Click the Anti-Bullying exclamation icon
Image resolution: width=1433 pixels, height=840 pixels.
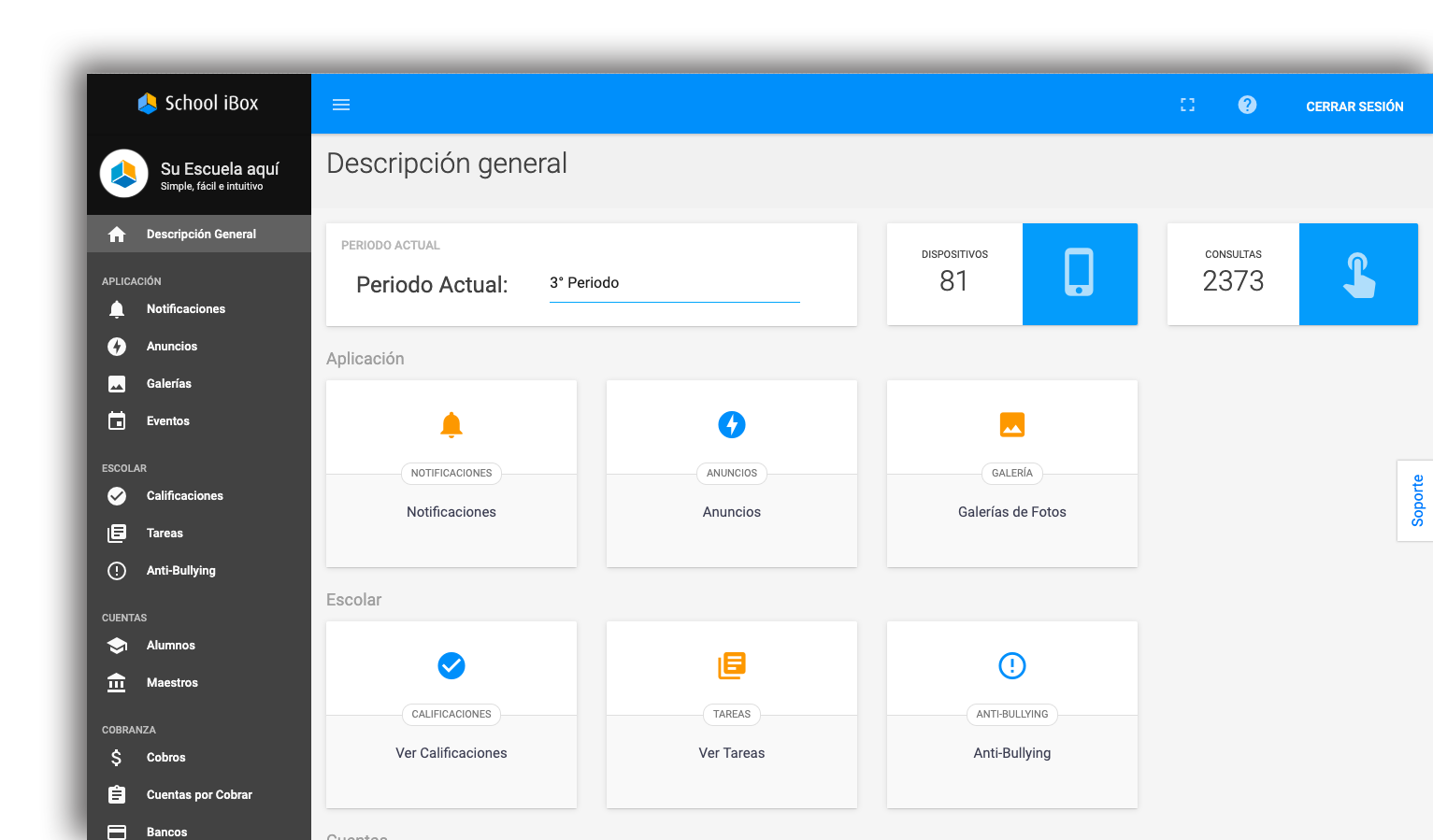pyautogui.click(x=116, y=570)
